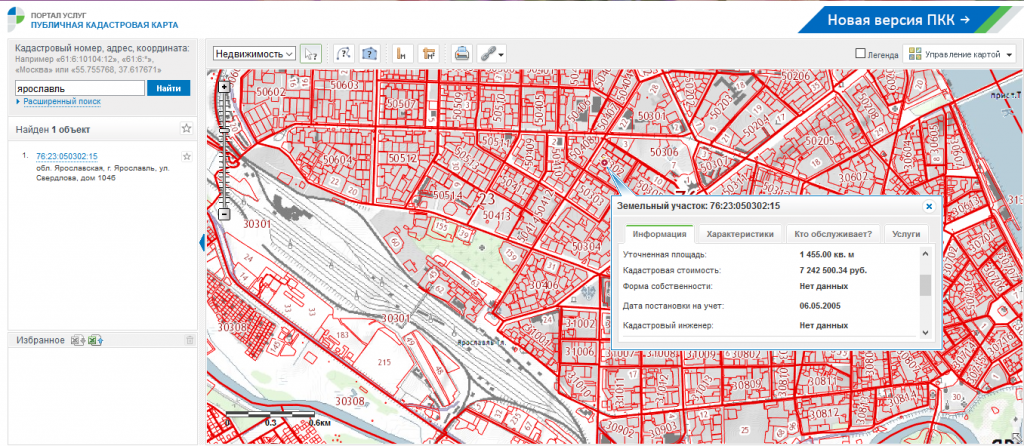Activate the measure distance tool
The height and width of the screenshot is (446, 1024).
click(401, 54)
